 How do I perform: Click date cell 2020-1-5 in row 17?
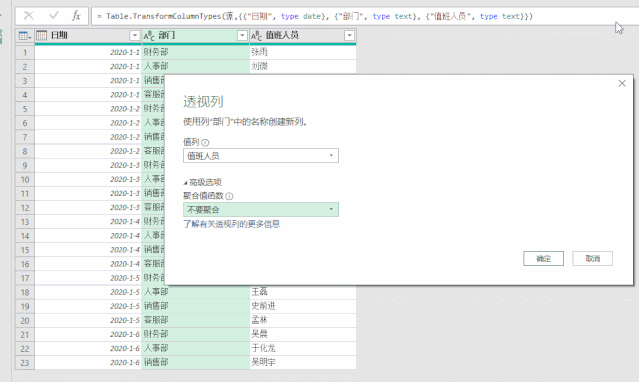coord(88,278)
